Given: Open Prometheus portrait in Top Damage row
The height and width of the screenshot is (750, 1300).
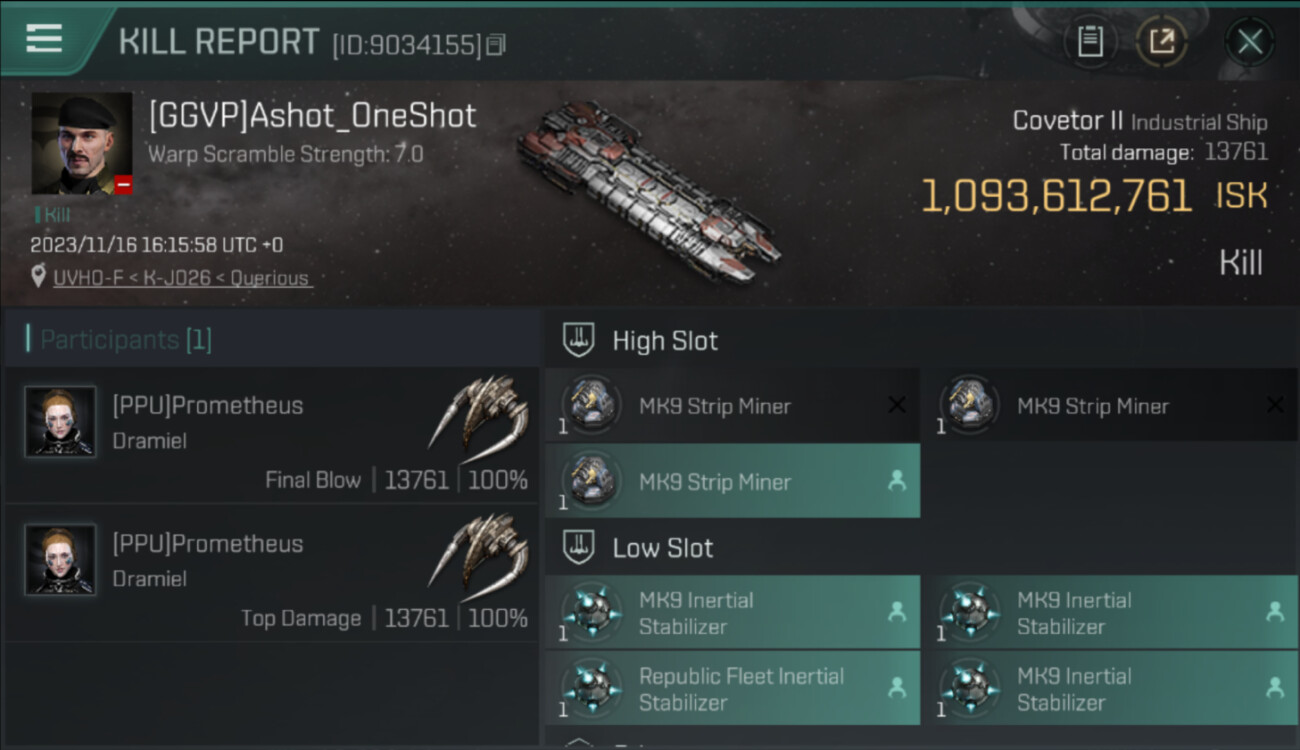Looking at the screenshot, I should pos(60,559).
